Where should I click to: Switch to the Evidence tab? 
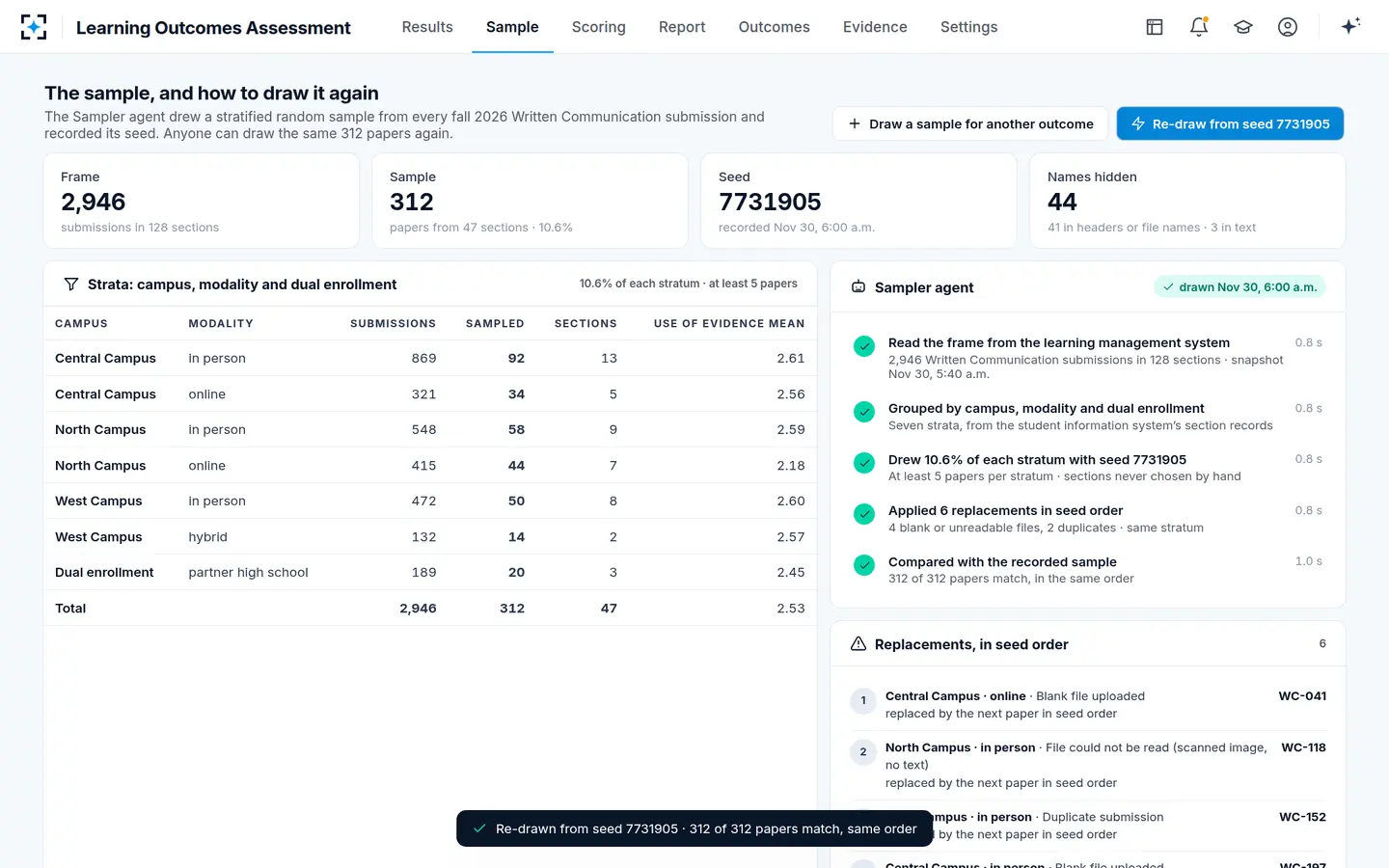coord(875,27)
